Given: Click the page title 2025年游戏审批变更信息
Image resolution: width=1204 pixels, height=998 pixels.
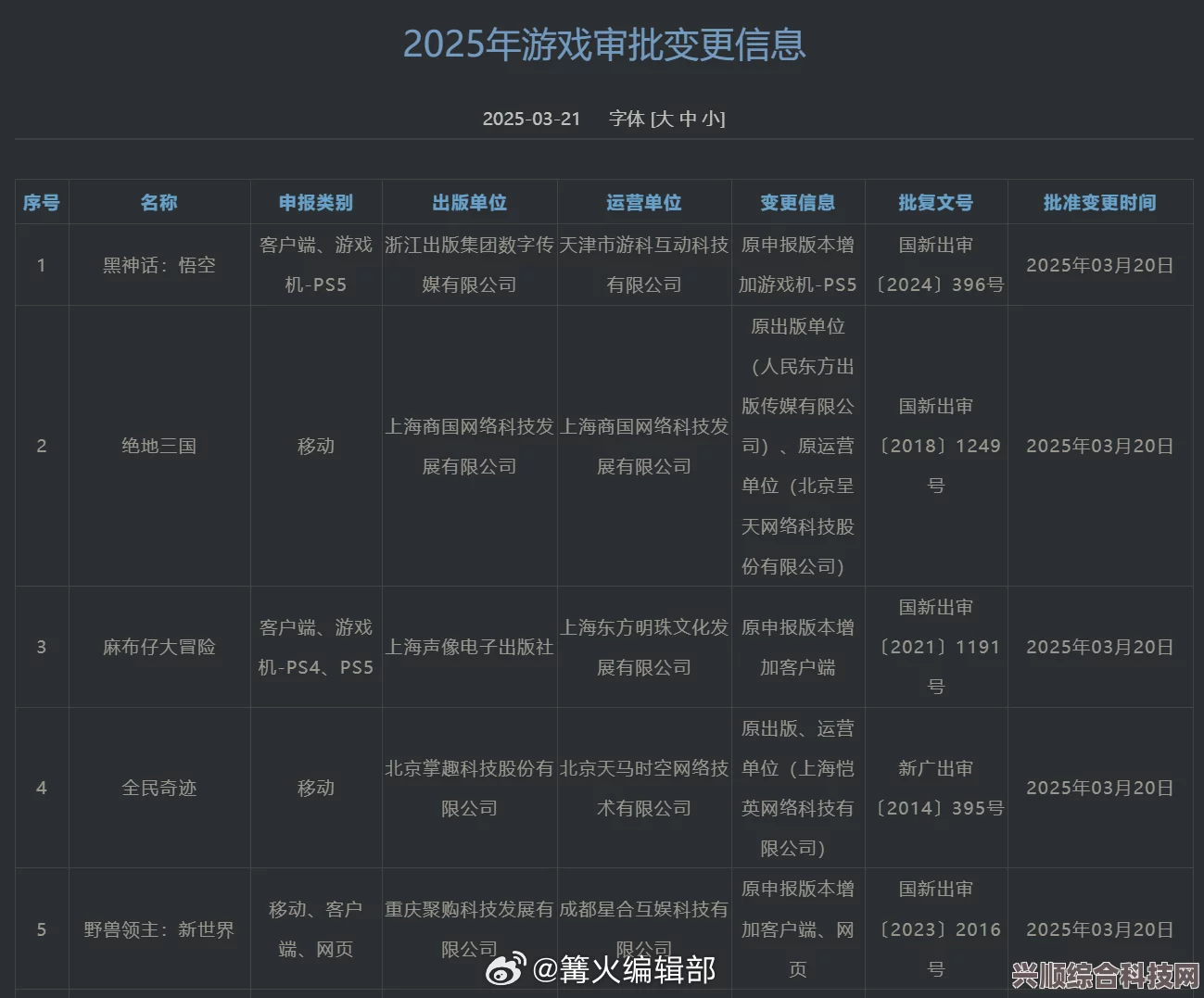Looking at the screenshot, I should [x=604, y=44].
